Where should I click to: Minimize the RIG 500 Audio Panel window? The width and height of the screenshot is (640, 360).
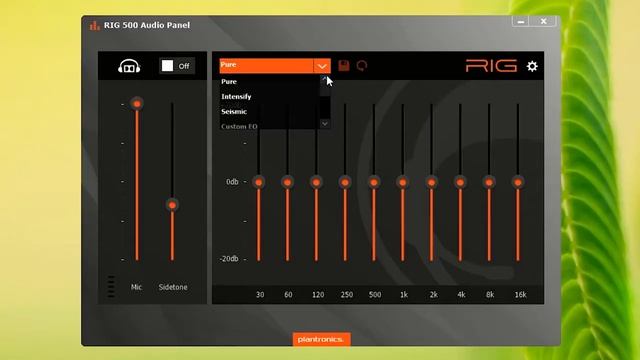[x=521, y=22]
